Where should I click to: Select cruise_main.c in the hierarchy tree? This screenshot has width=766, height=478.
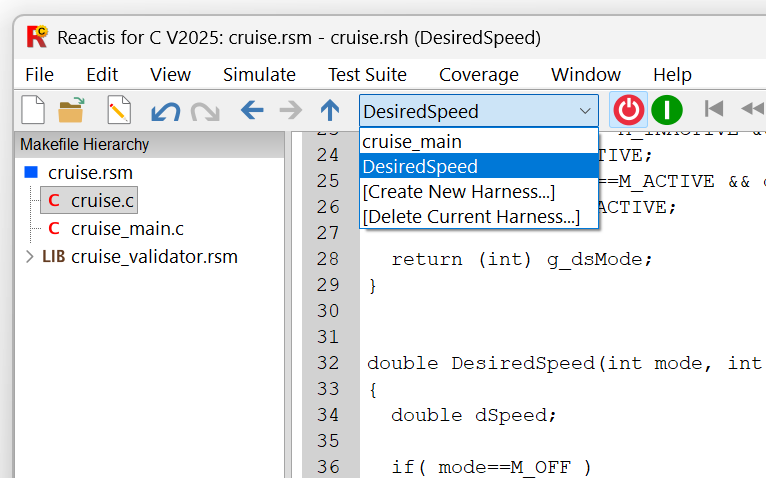click(x=127, y=229)
